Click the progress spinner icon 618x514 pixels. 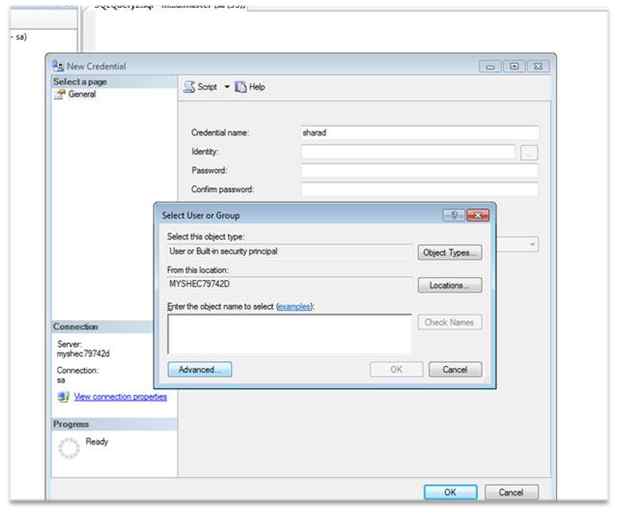coord(69,448)
